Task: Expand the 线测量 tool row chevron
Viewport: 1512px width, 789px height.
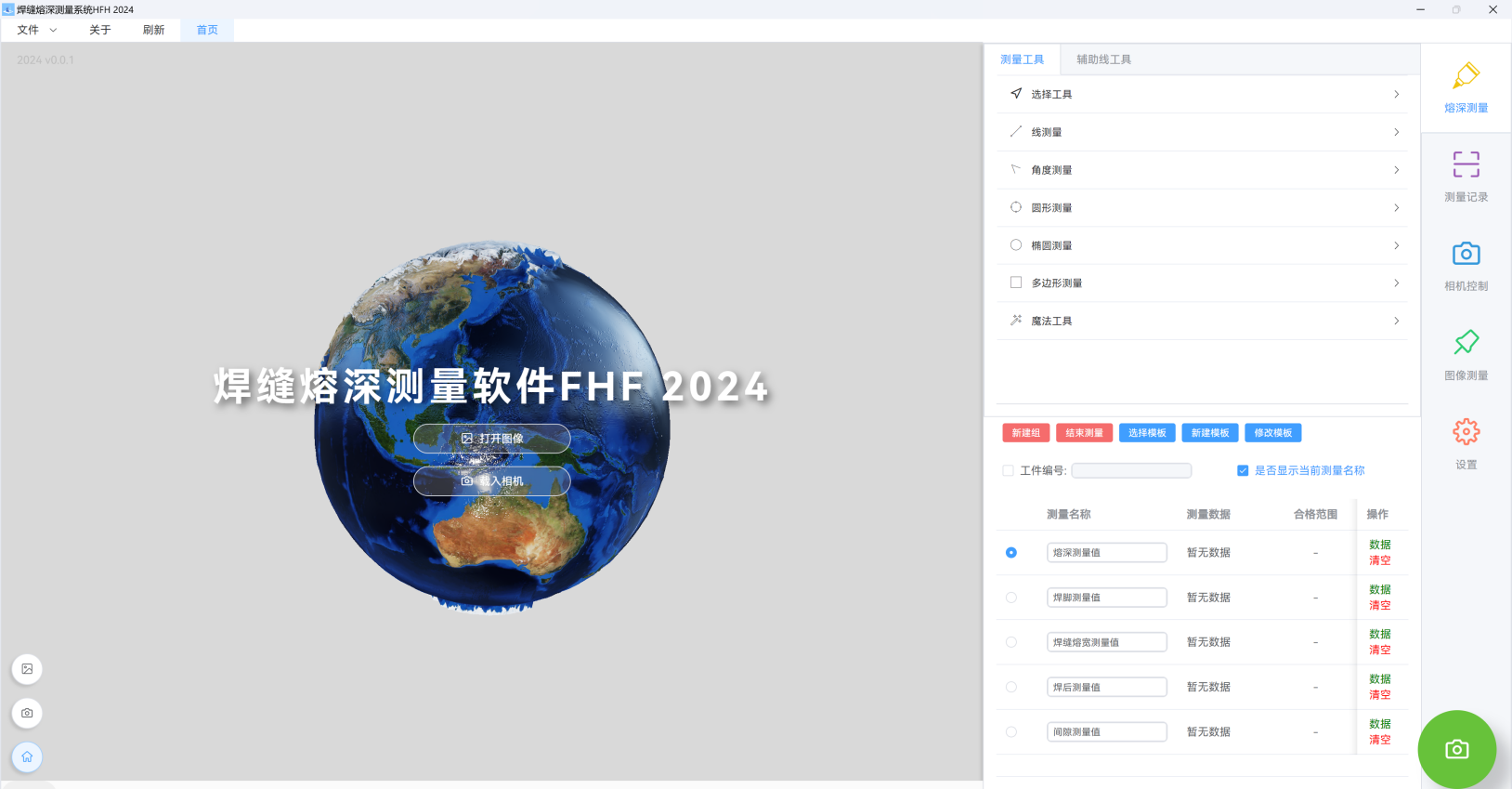Action: tap(1396, 133)
